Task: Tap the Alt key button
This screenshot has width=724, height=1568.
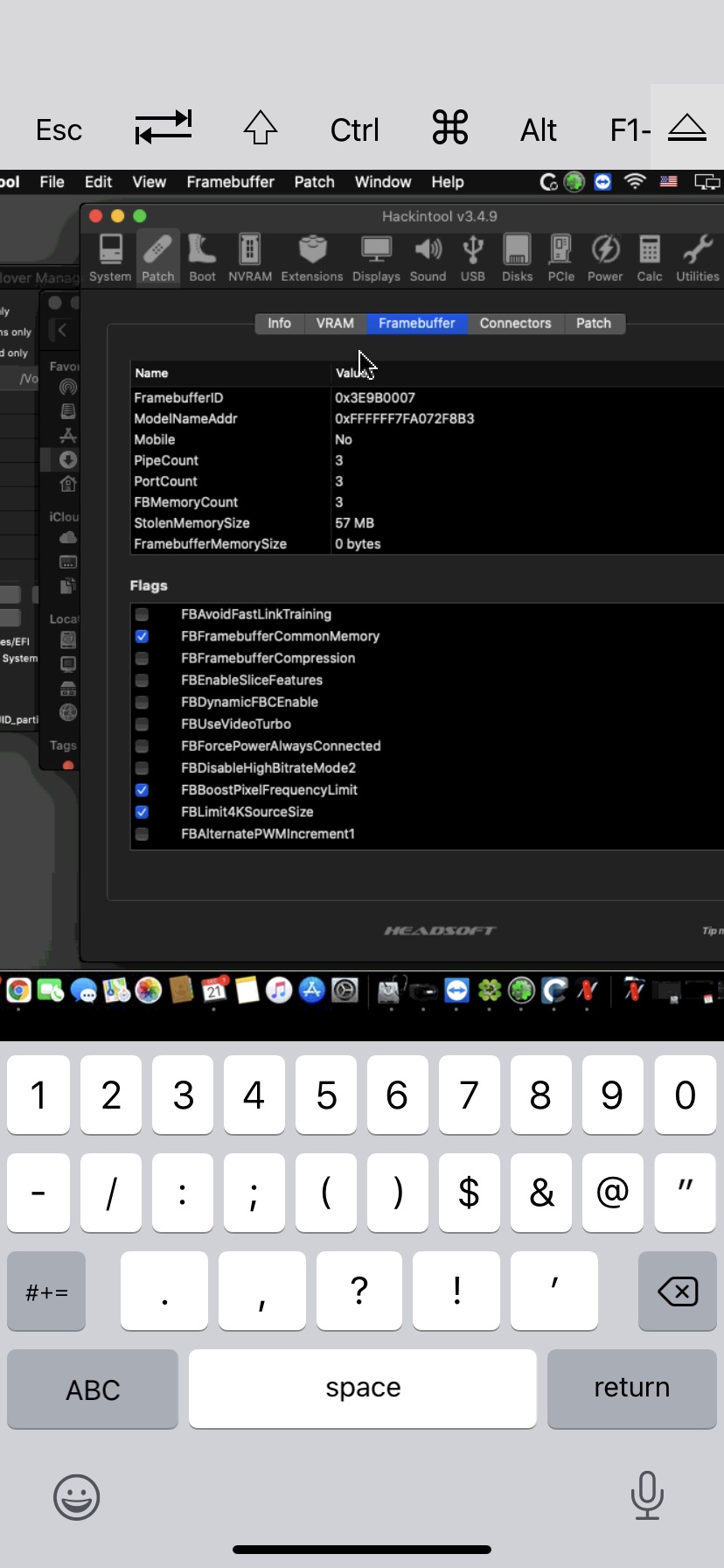Action: tap(539, 129)
